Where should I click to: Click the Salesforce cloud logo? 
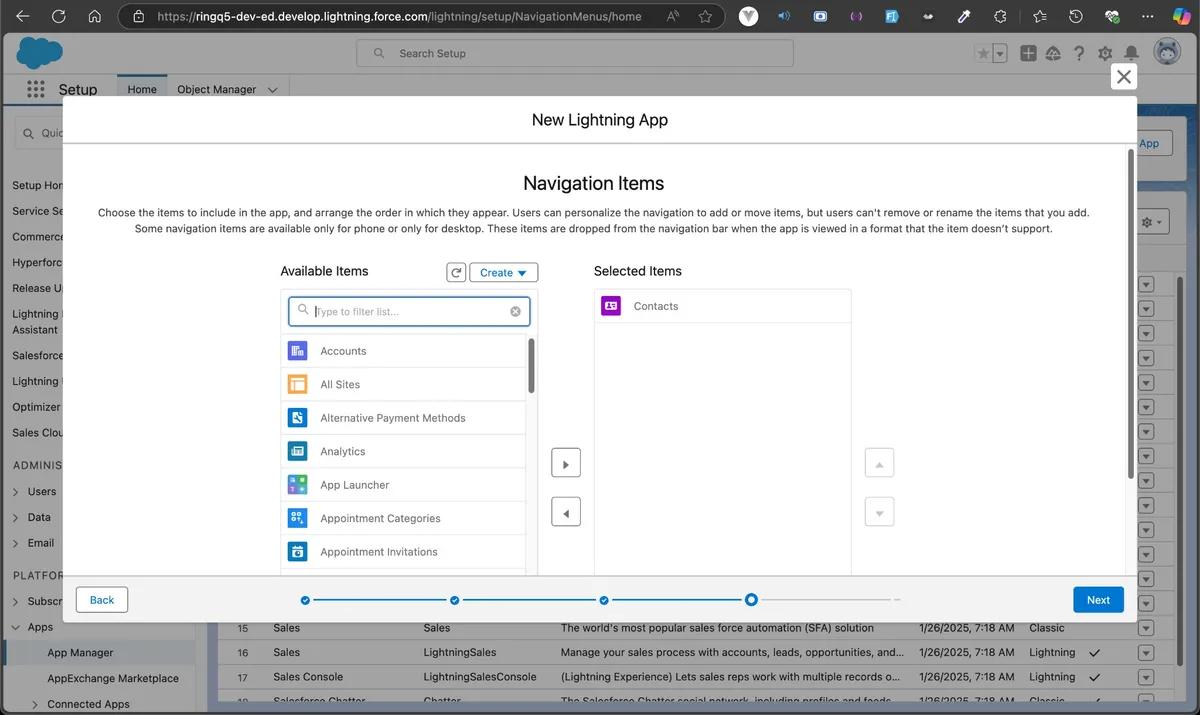(x=40, y=52)
